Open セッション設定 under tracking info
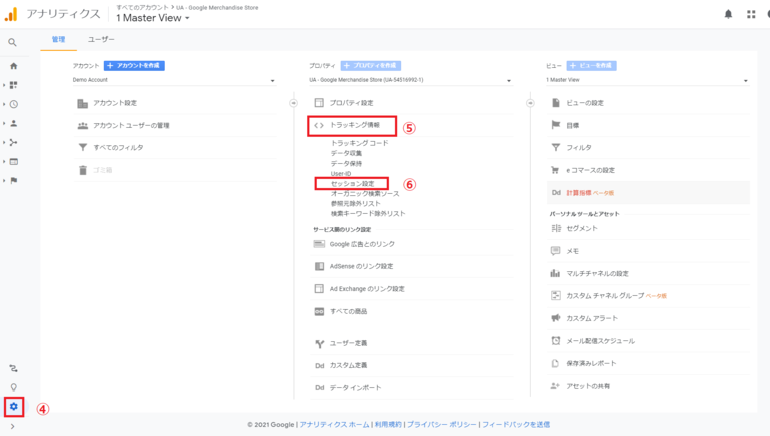This screenshot has height=436, width=770. coord(352,184)
